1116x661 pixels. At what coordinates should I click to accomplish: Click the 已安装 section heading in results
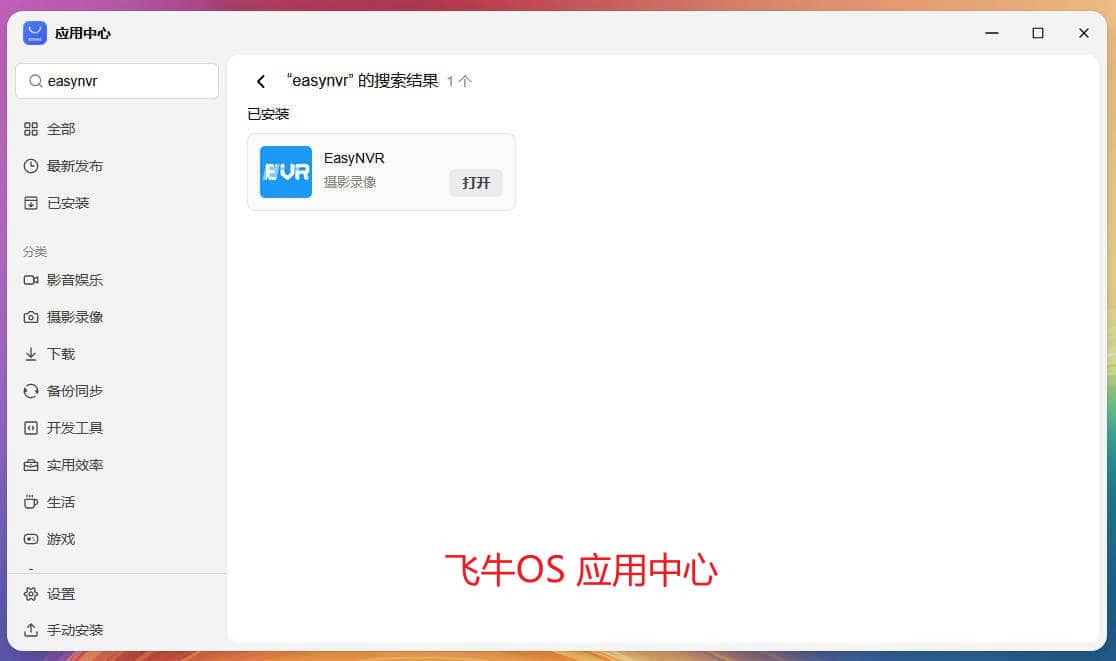tap(268, 114)
